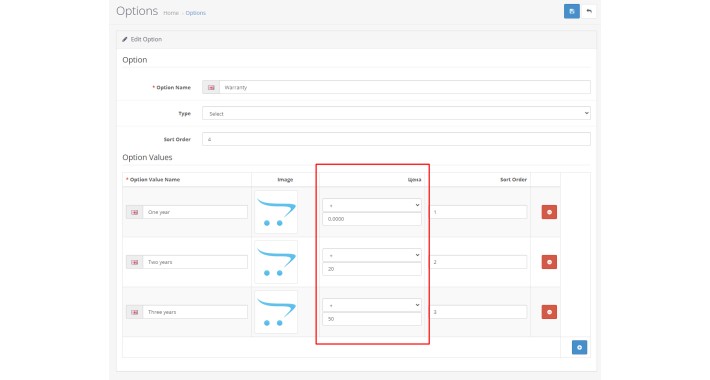The image size is (710, 380).
Task: Open price prefix dropdown for Three years
Action: pos(372,305)
